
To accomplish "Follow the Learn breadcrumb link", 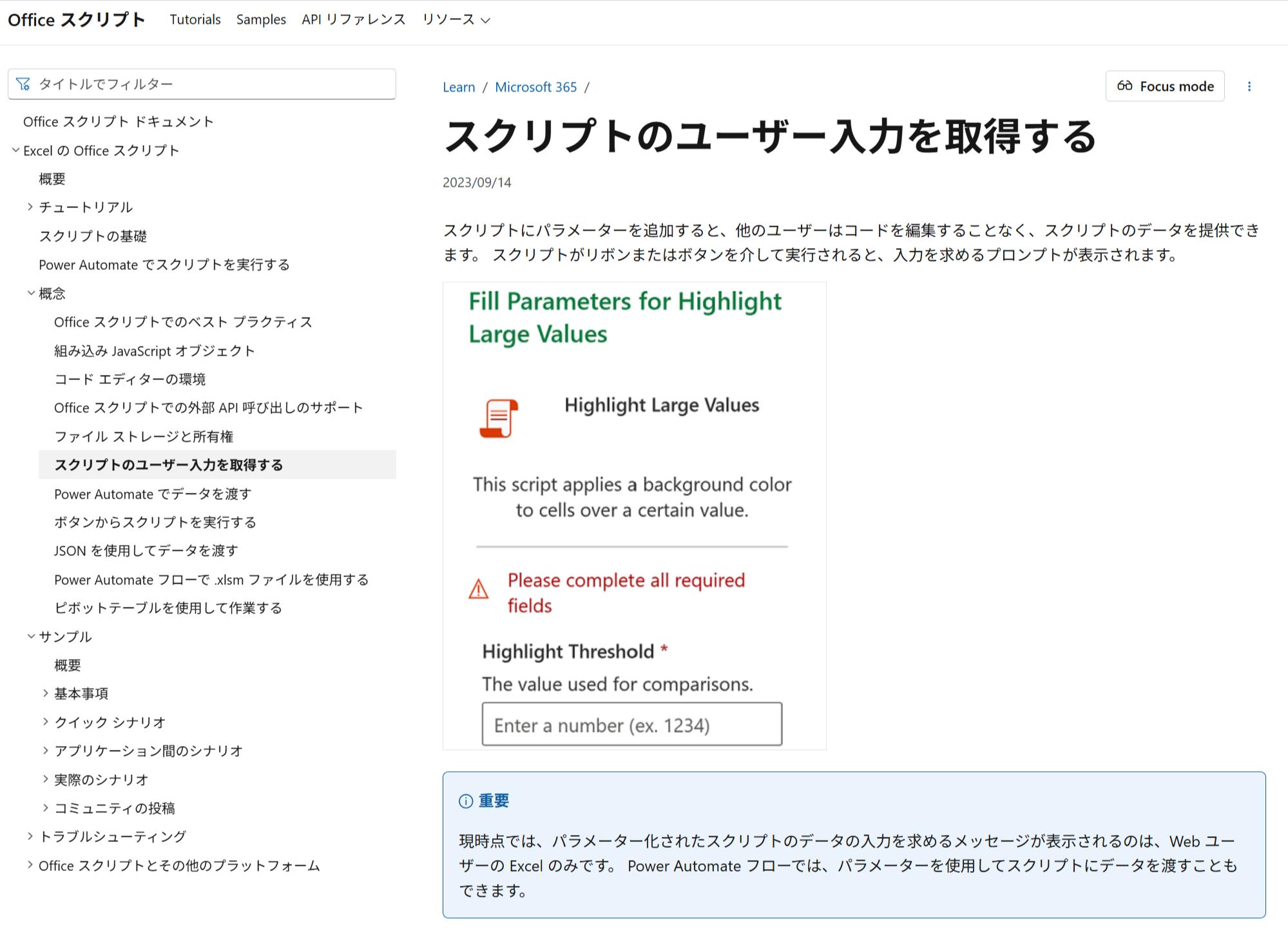I will tap(458, 87).
